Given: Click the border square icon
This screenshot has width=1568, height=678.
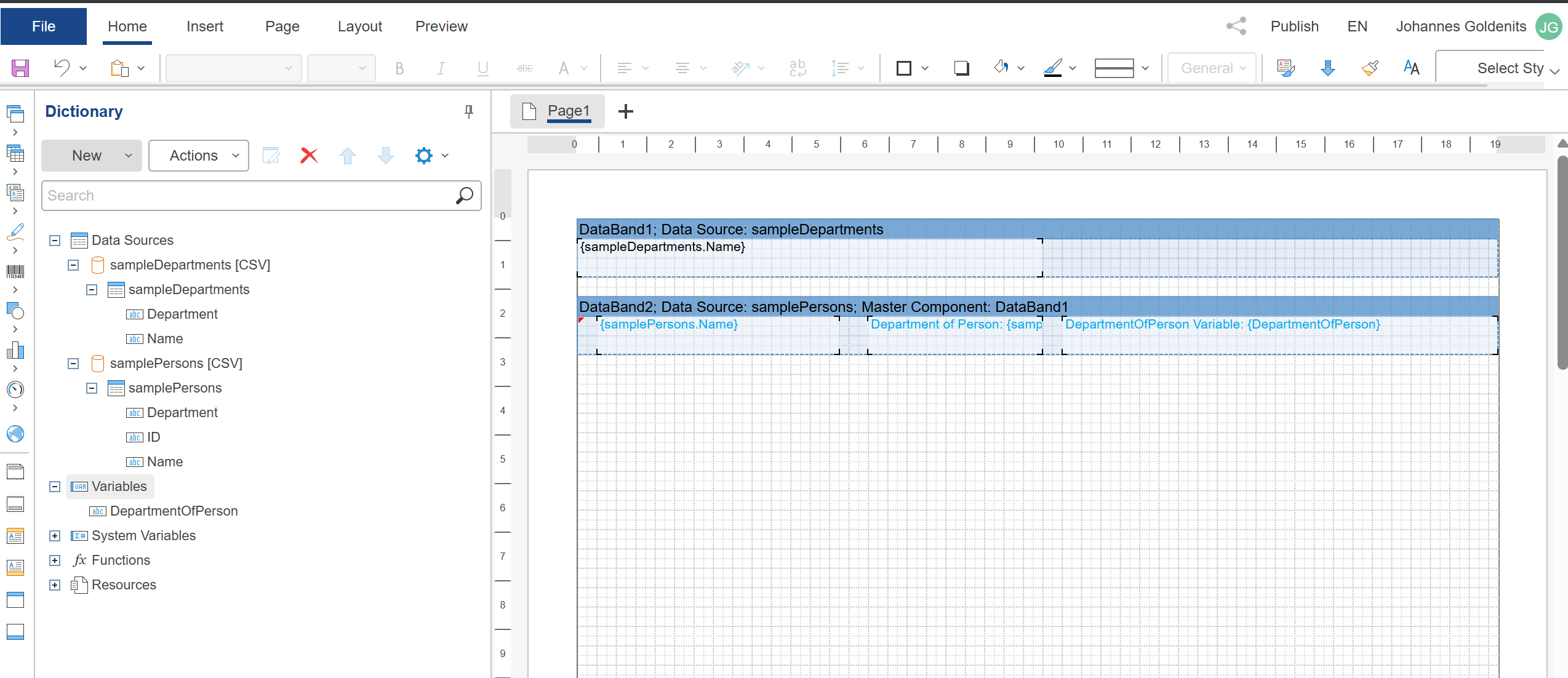Looking at the screenshot, I should [x=904, y=68].
